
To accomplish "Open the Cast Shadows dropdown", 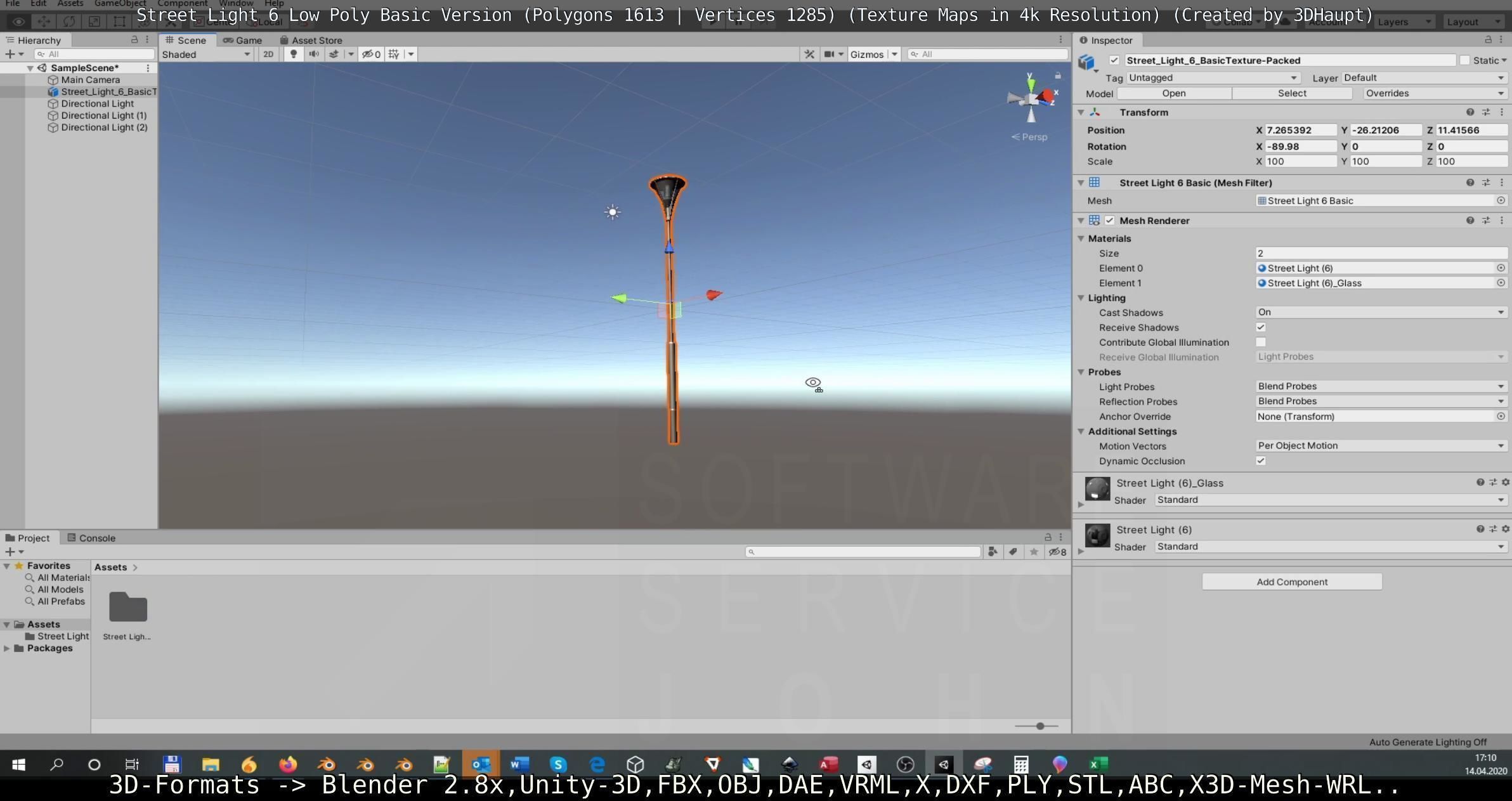I will point(1381,313).
